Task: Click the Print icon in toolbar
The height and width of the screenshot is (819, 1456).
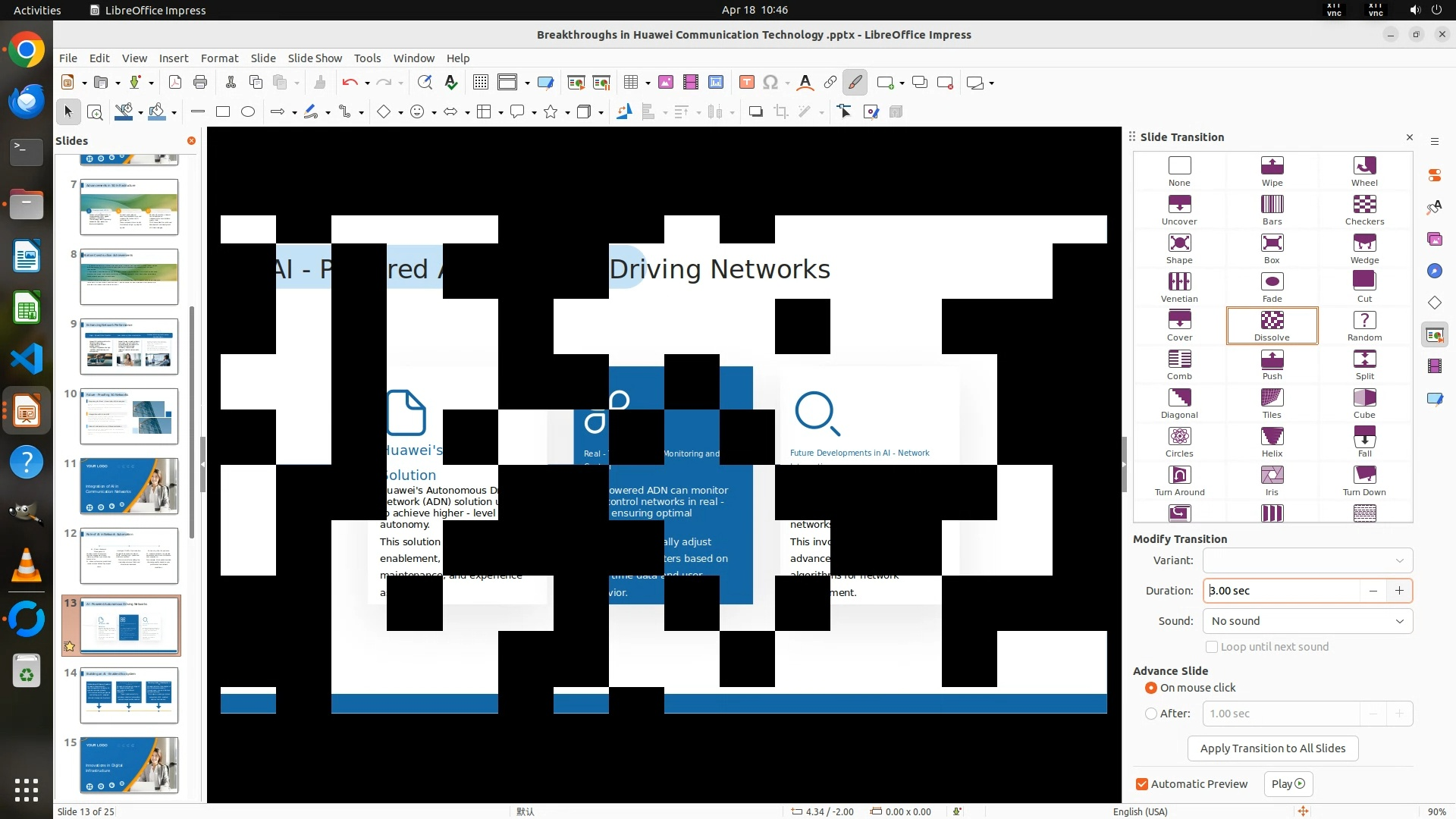Action: point(200,83)
